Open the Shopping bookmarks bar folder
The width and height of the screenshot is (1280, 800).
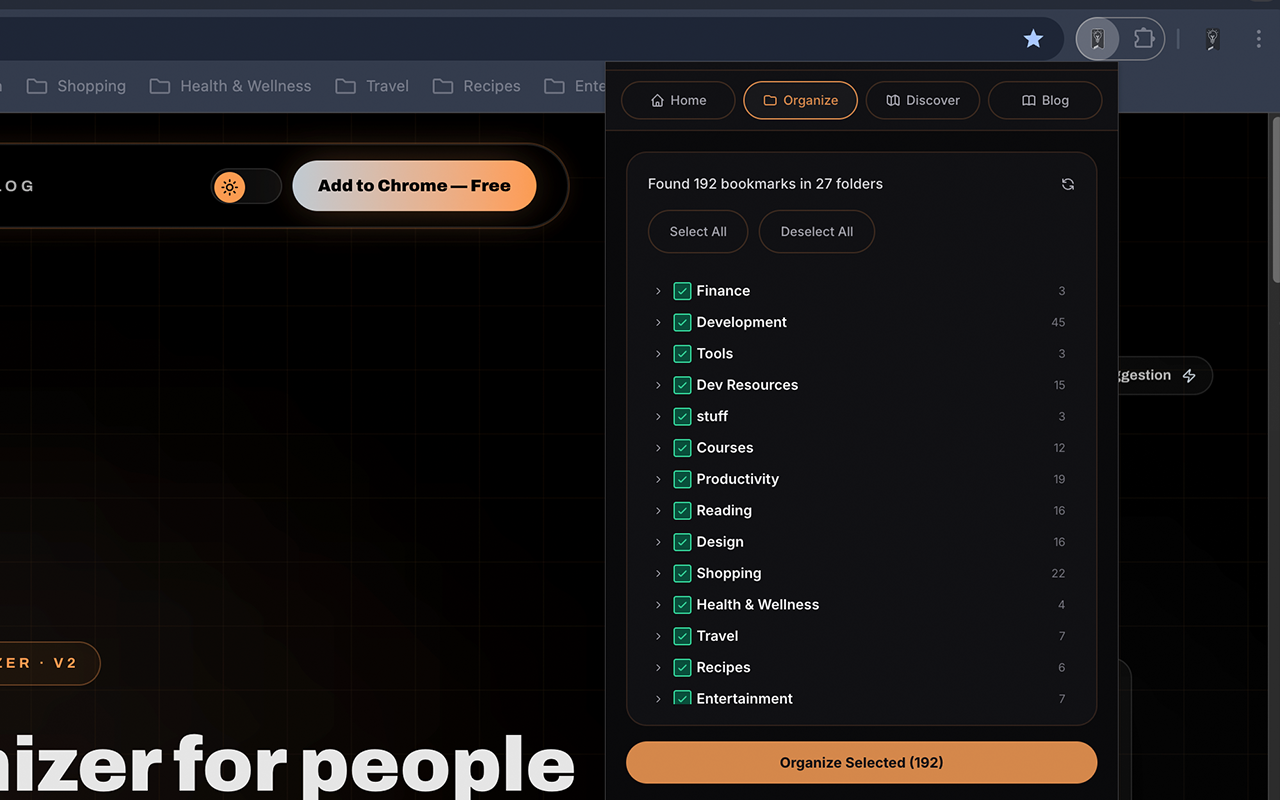point(76,86)
